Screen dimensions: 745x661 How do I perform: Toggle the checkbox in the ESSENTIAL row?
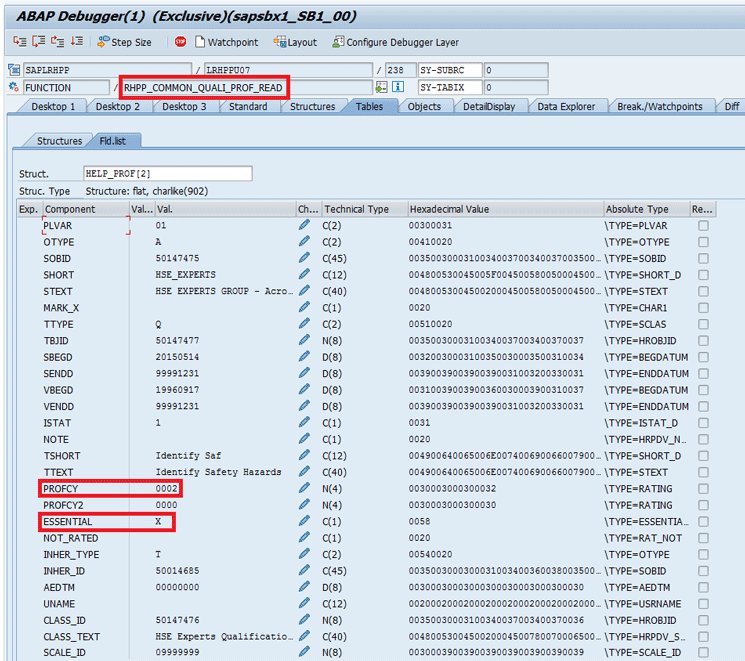point(704,522)
